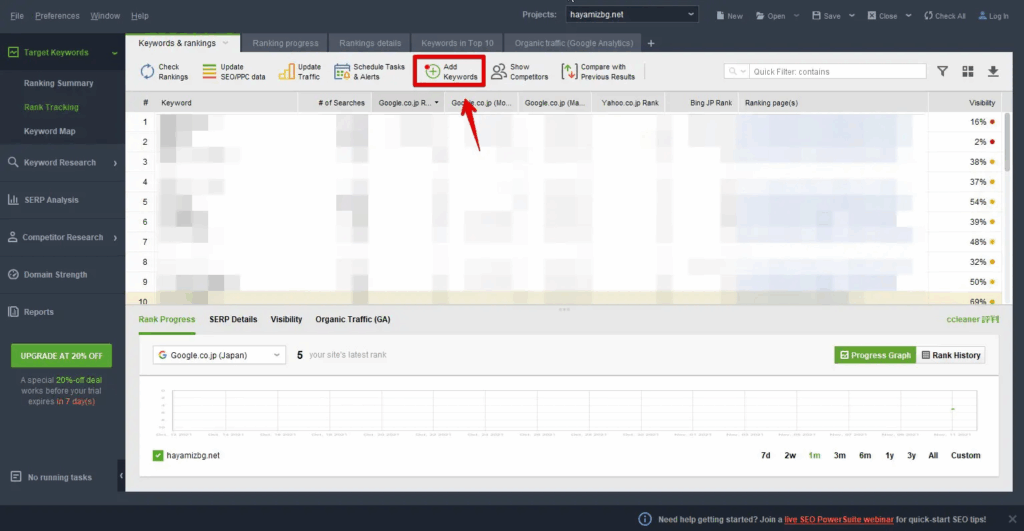Expand the Keyword Research sidebar section

pos(60,163)
